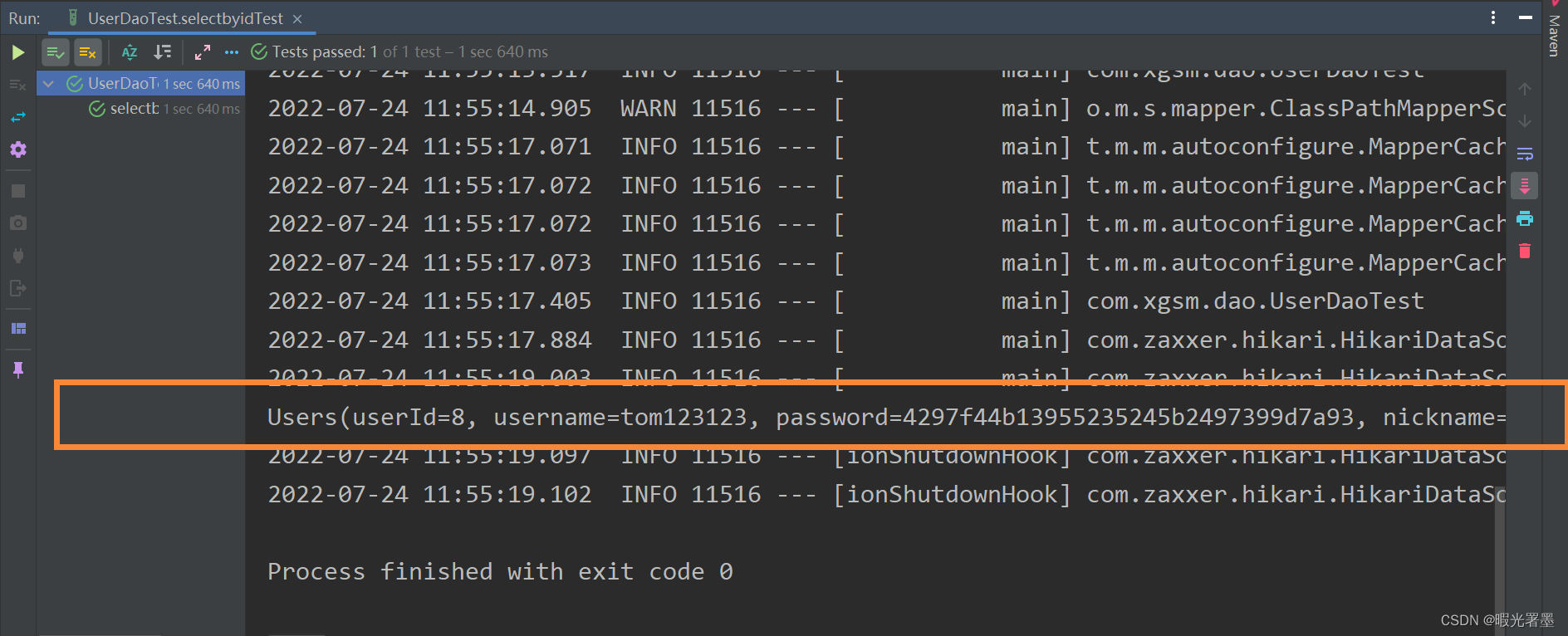Toggle soft-wrap for console output
This screenshot has height=636, width=1568.
[1525, 154]
